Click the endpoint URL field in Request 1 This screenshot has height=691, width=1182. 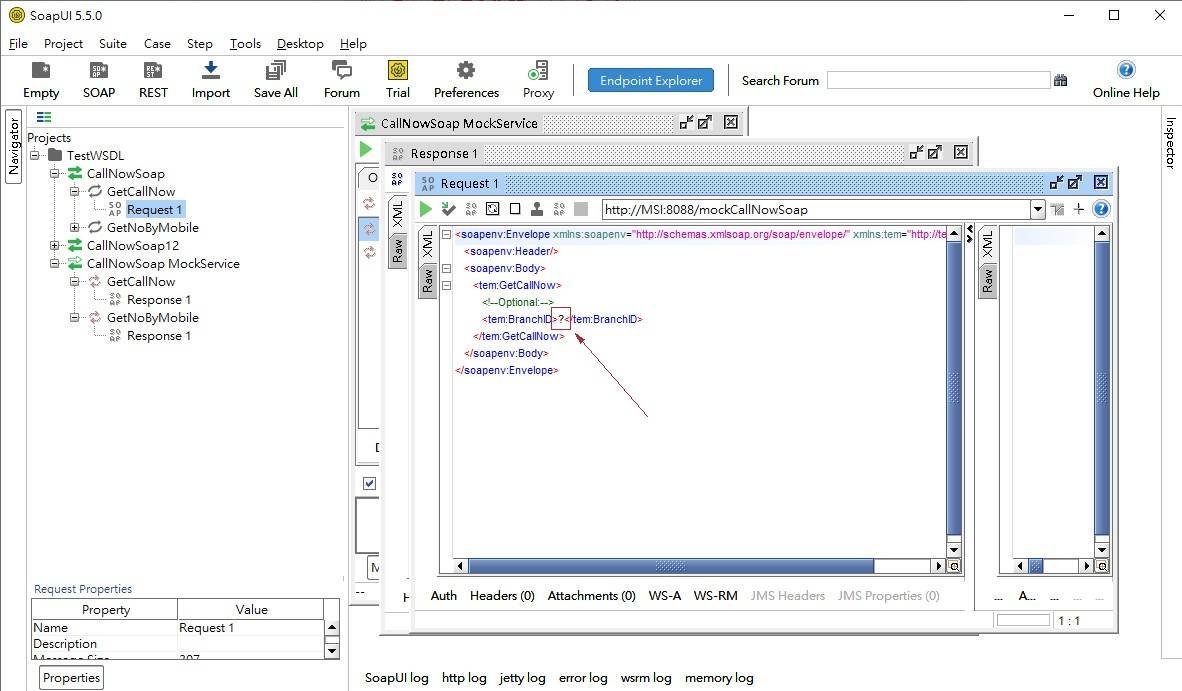tap(816, 209)
